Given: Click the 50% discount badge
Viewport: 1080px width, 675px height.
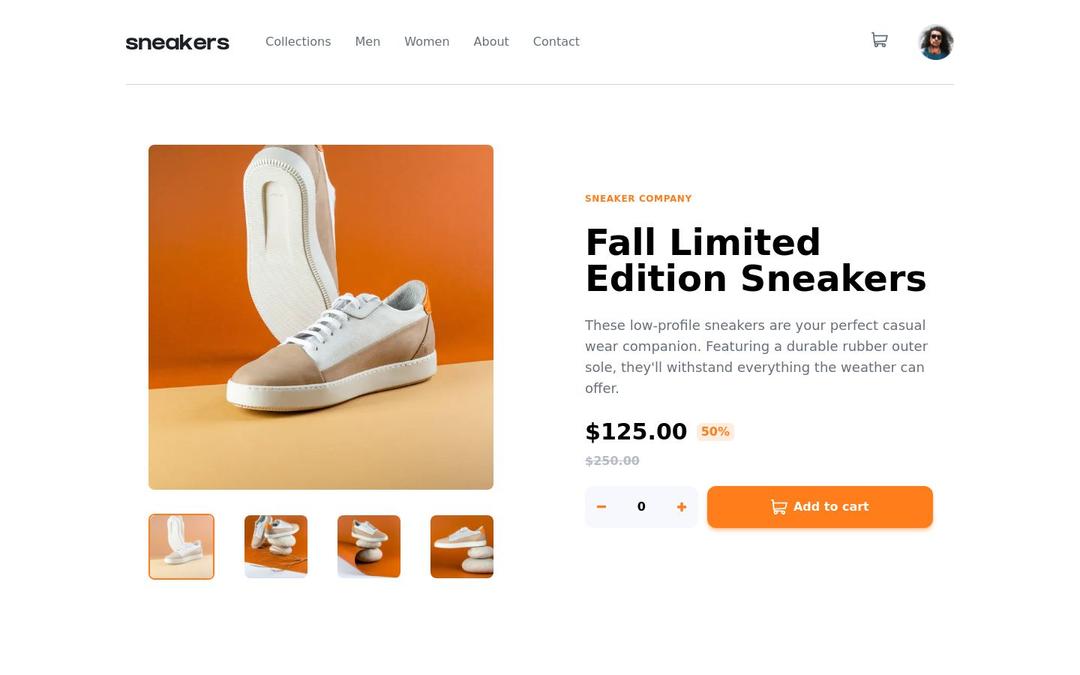Looking at the screenshot, I should (715, 432).
